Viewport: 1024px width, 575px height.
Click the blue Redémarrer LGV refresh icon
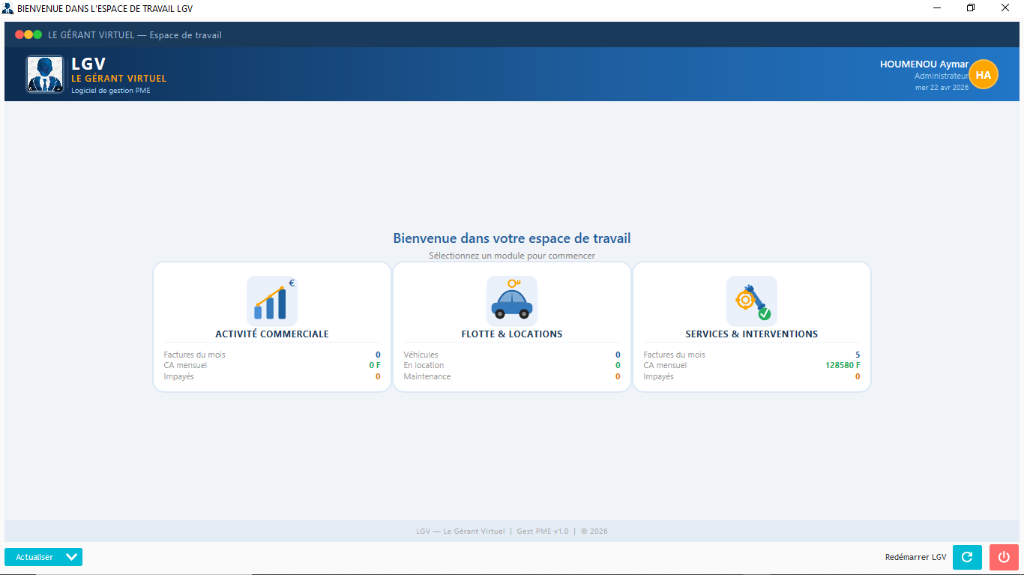pos(967,557)
